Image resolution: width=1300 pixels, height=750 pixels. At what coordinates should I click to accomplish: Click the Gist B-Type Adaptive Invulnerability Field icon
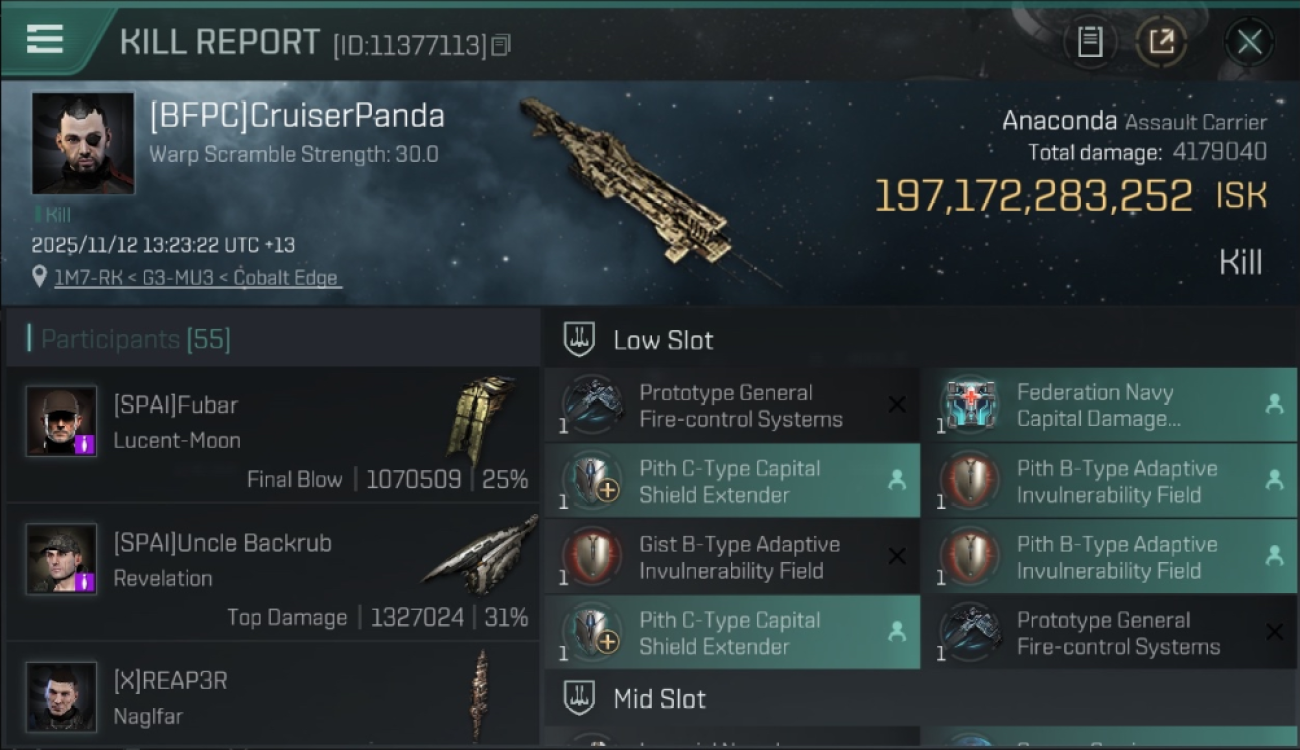(x=592, y=557)
